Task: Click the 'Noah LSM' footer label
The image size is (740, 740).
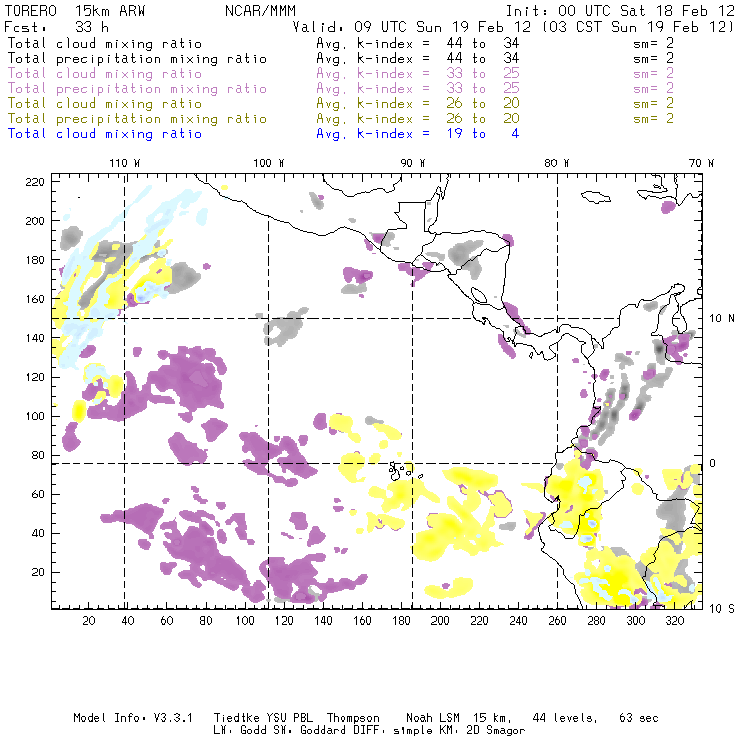Action: 433,718
